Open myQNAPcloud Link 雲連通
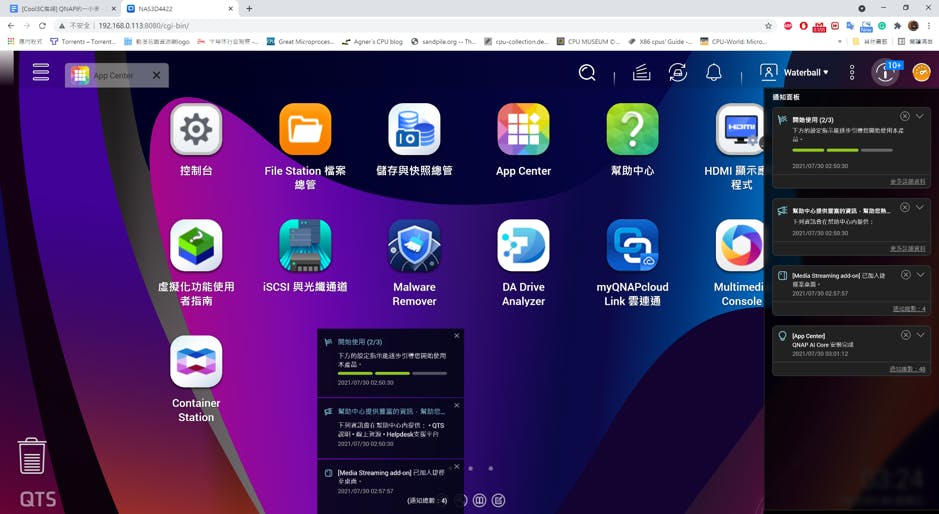 click(x=632, y=246)
